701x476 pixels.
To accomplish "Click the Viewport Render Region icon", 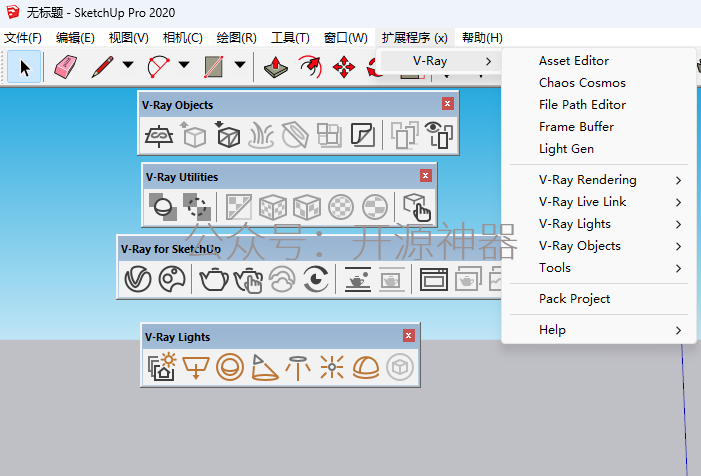I will pyautogui.click(x=392, y=279).
